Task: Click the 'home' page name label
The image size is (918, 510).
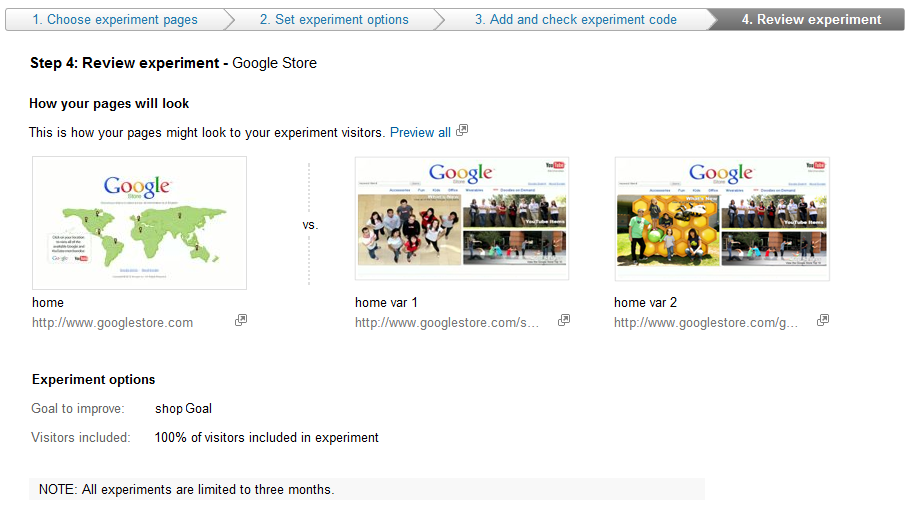Action: 48,302
